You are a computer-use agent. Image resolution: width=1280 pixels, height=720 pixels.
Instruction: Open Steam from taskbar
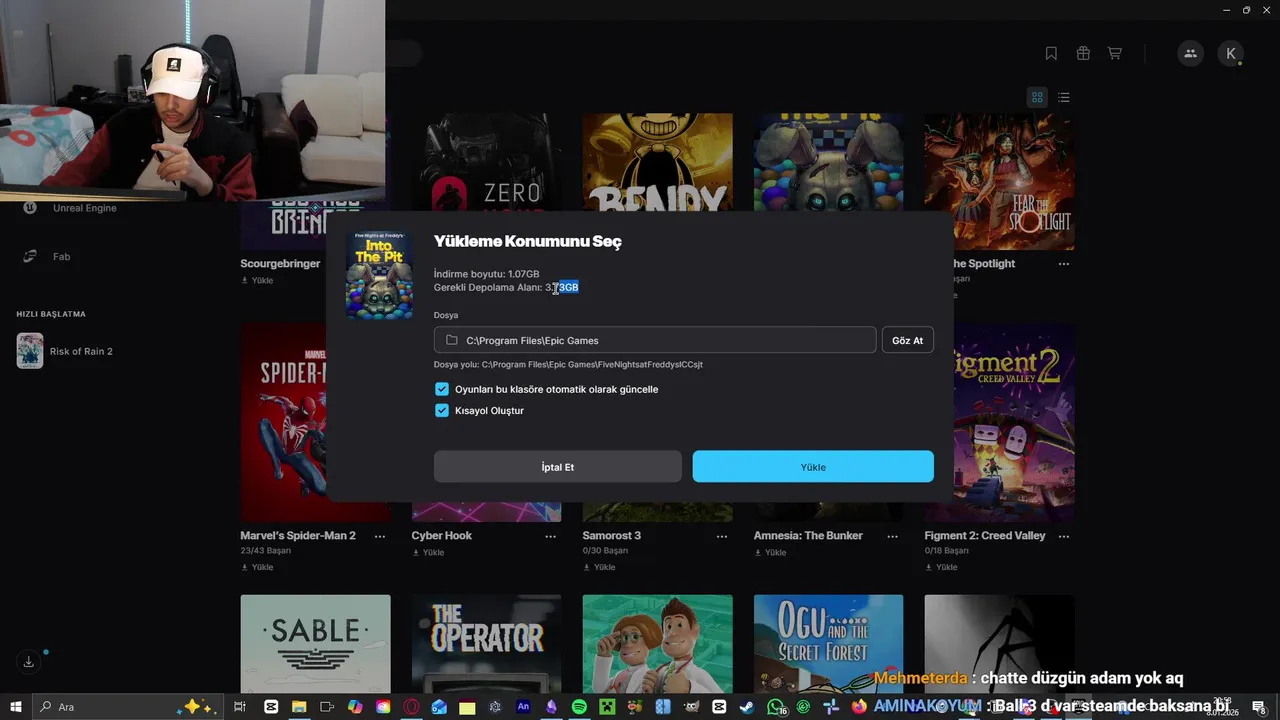747,706
